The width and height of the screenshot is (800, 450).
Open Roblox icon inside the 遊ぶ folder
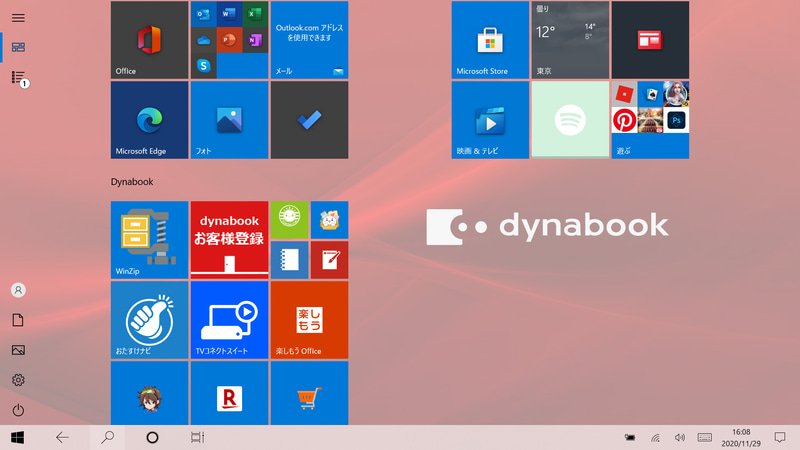click(x=624, y=94)
